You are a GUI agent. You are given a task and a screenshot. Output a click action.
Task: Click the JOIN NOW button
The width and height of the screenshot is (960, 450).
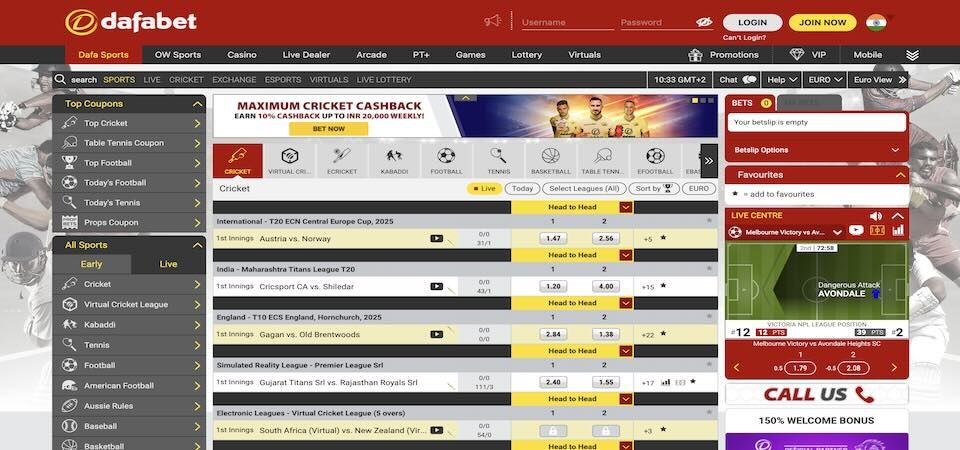click(822, 23)
